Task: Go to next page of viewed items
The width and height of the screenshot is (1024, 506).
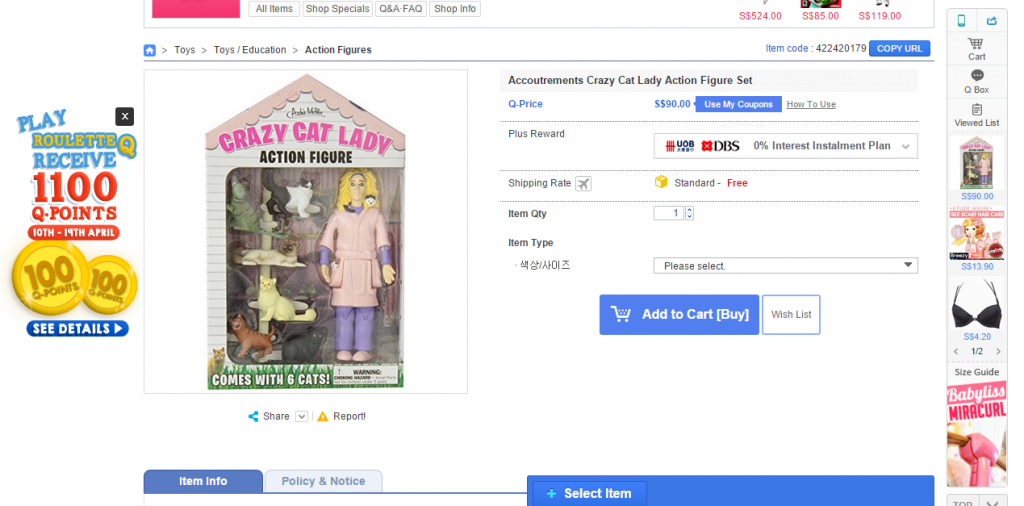Action: [997, 351]
